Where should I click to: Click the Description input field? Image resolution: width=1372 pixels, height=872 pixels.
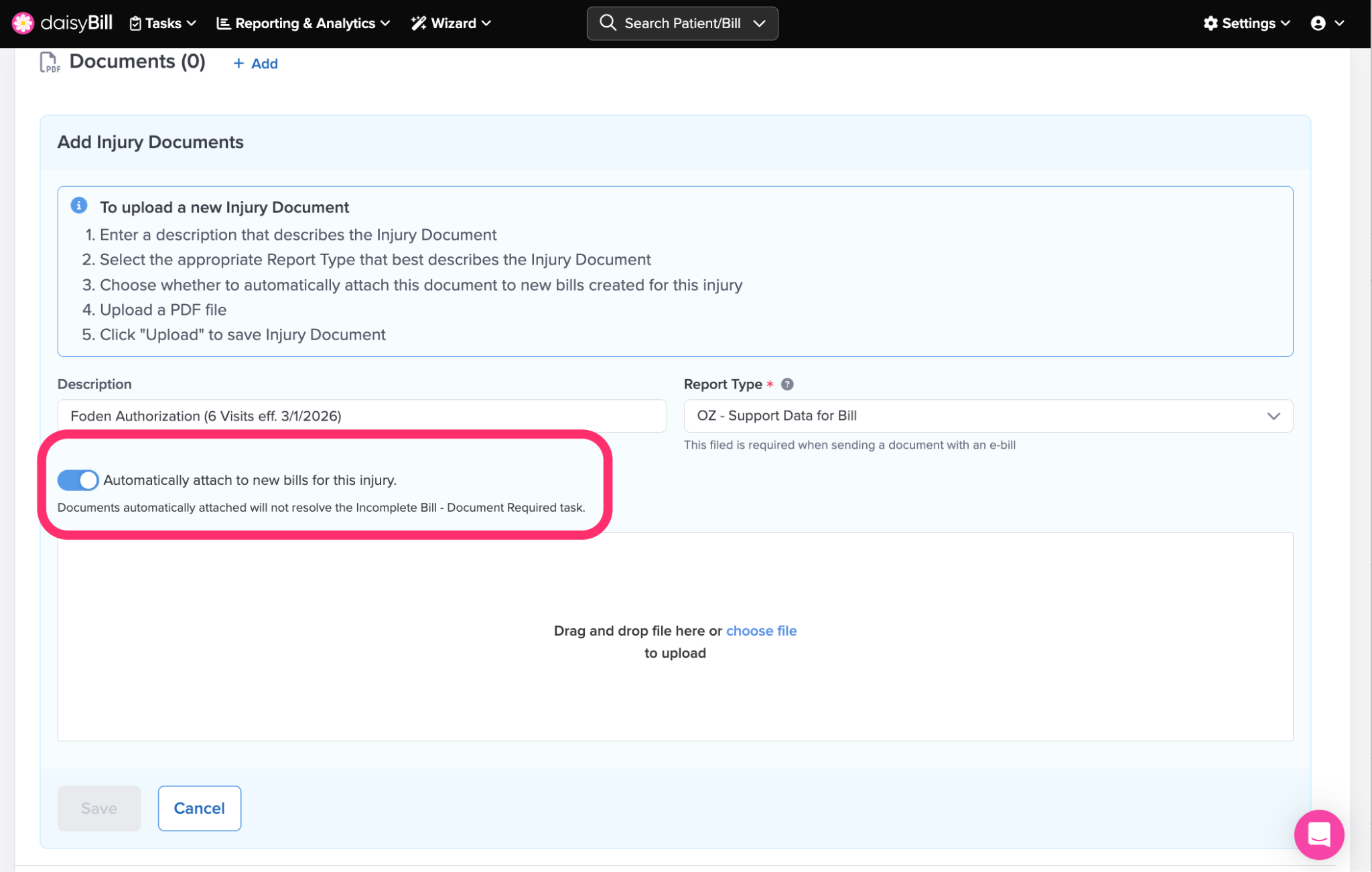[x=362, y=416]
